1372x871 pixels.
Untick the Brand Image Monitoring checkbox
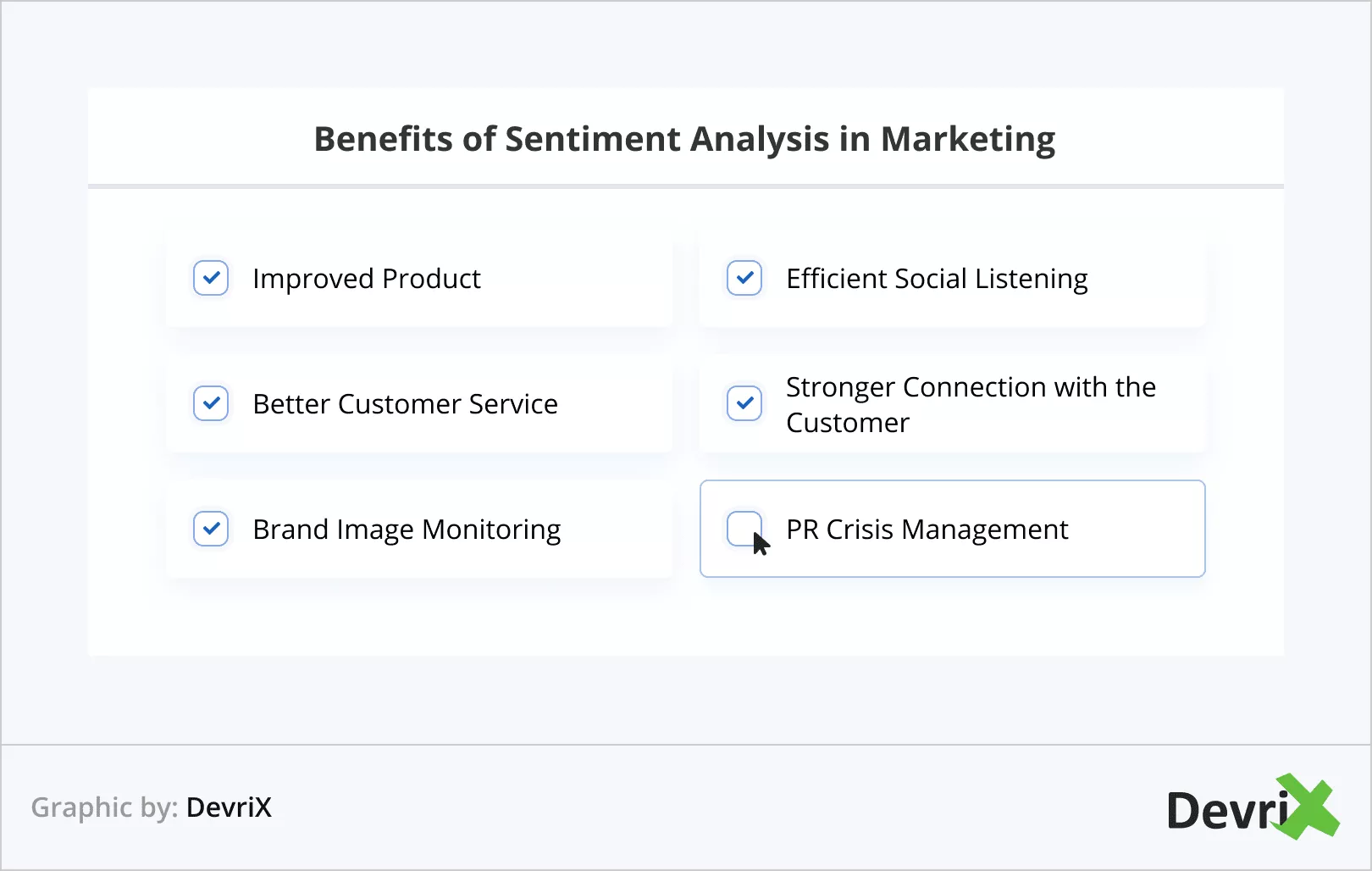pyautogui.click(x=211, y=529)
